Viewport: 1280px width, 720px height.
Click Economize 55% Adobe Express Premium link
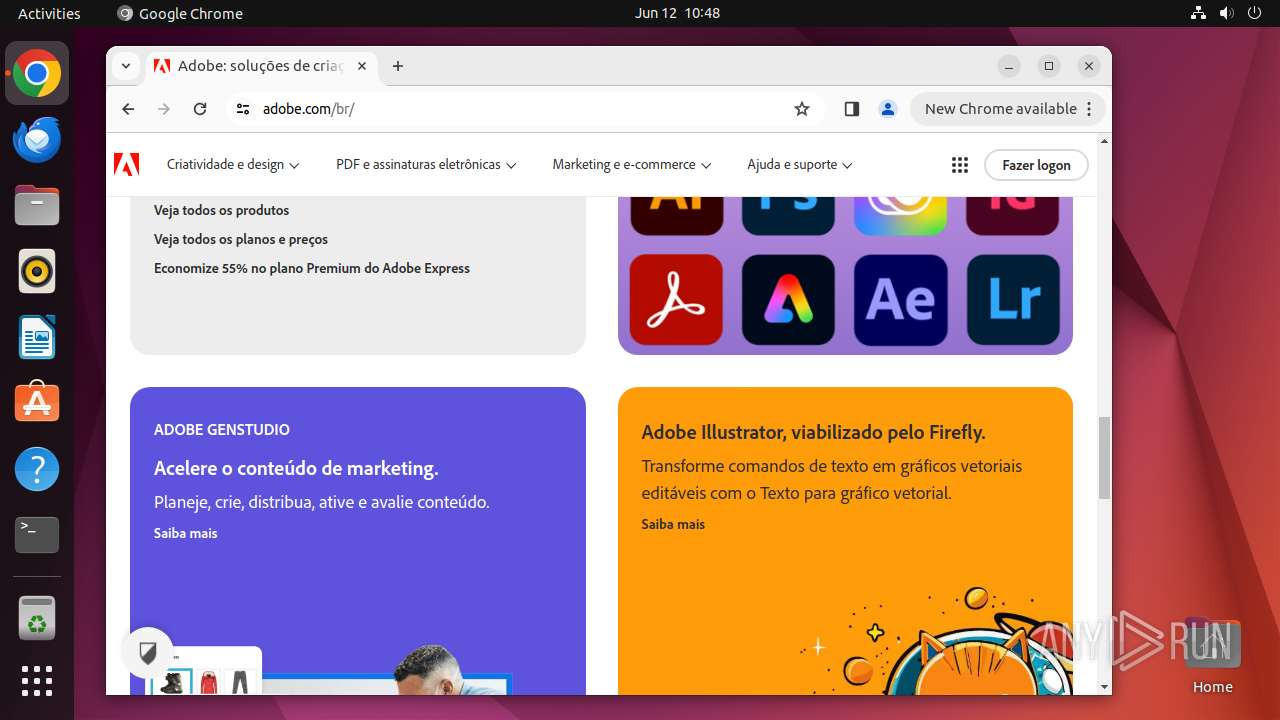312,268
